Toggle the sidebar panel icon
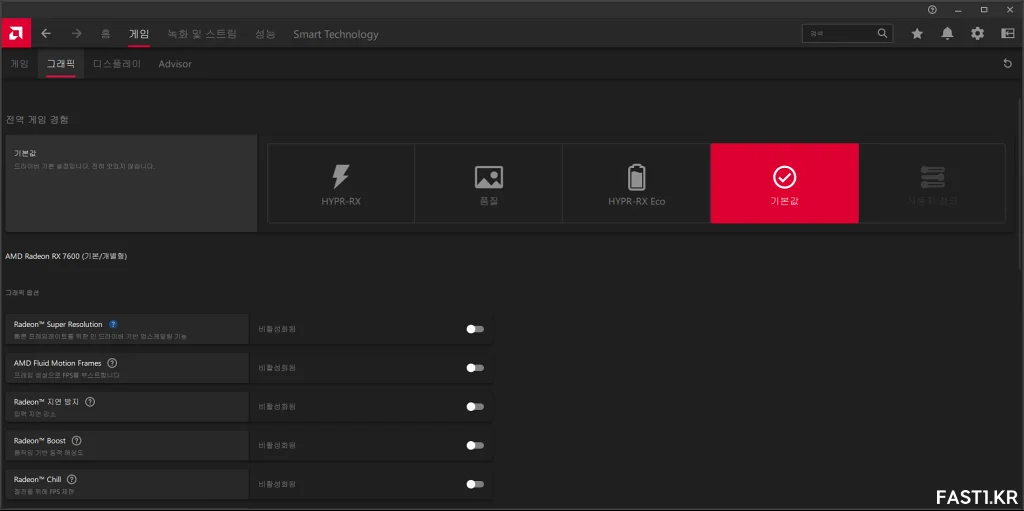This screenshot has height=511, width=1024. click(x=1008, y=33)
